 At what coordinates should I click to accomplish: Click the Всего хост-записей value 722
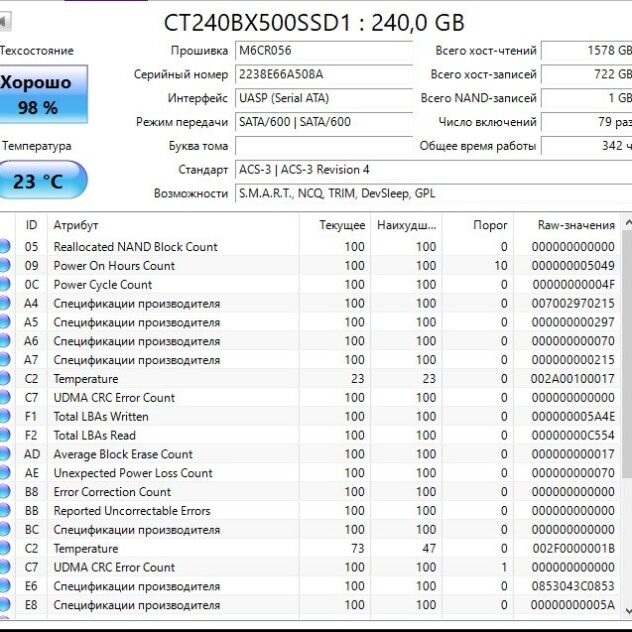point(586,75)
